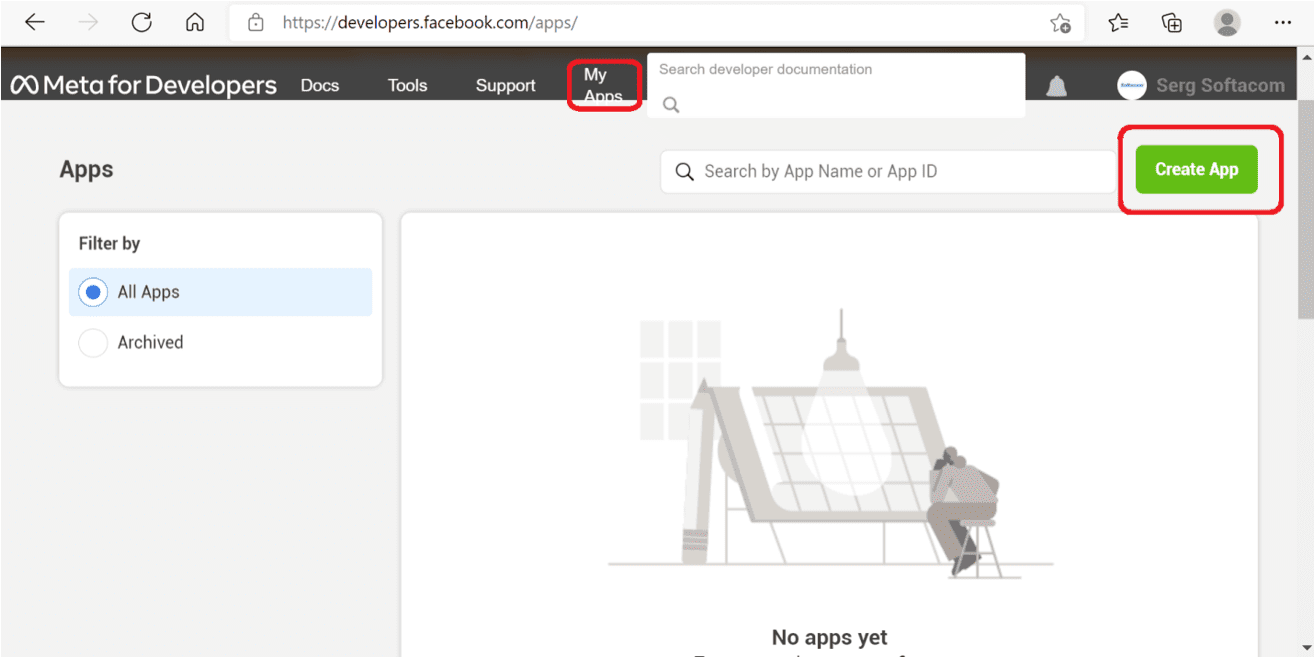Click the No apps yet text
The height and width of the screenshot is (661, 1314).
pyautogui.click(x=829, y=637)
